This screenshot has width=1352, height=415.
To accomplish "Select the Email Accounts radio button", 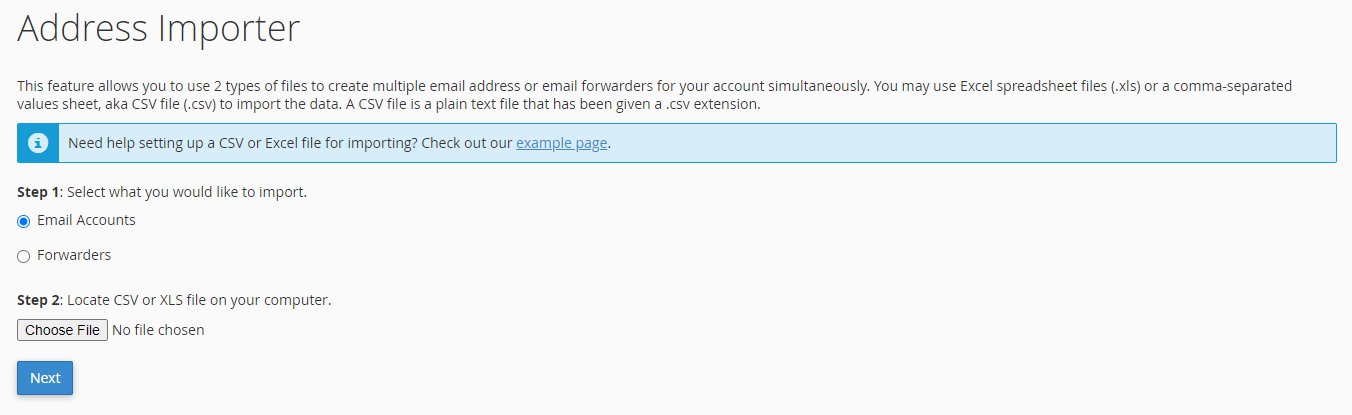I will click(24, 221).
